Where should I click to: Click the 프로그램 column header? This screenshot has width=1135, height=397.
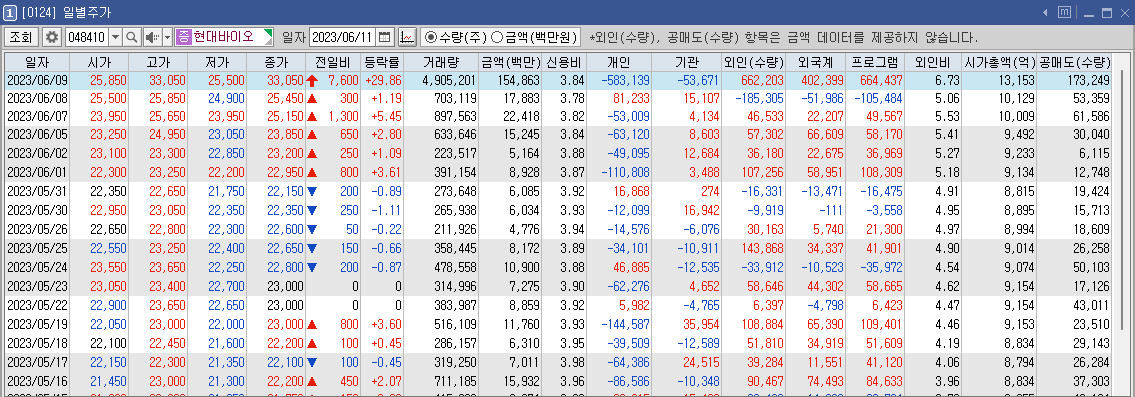(x=874, y=62)
